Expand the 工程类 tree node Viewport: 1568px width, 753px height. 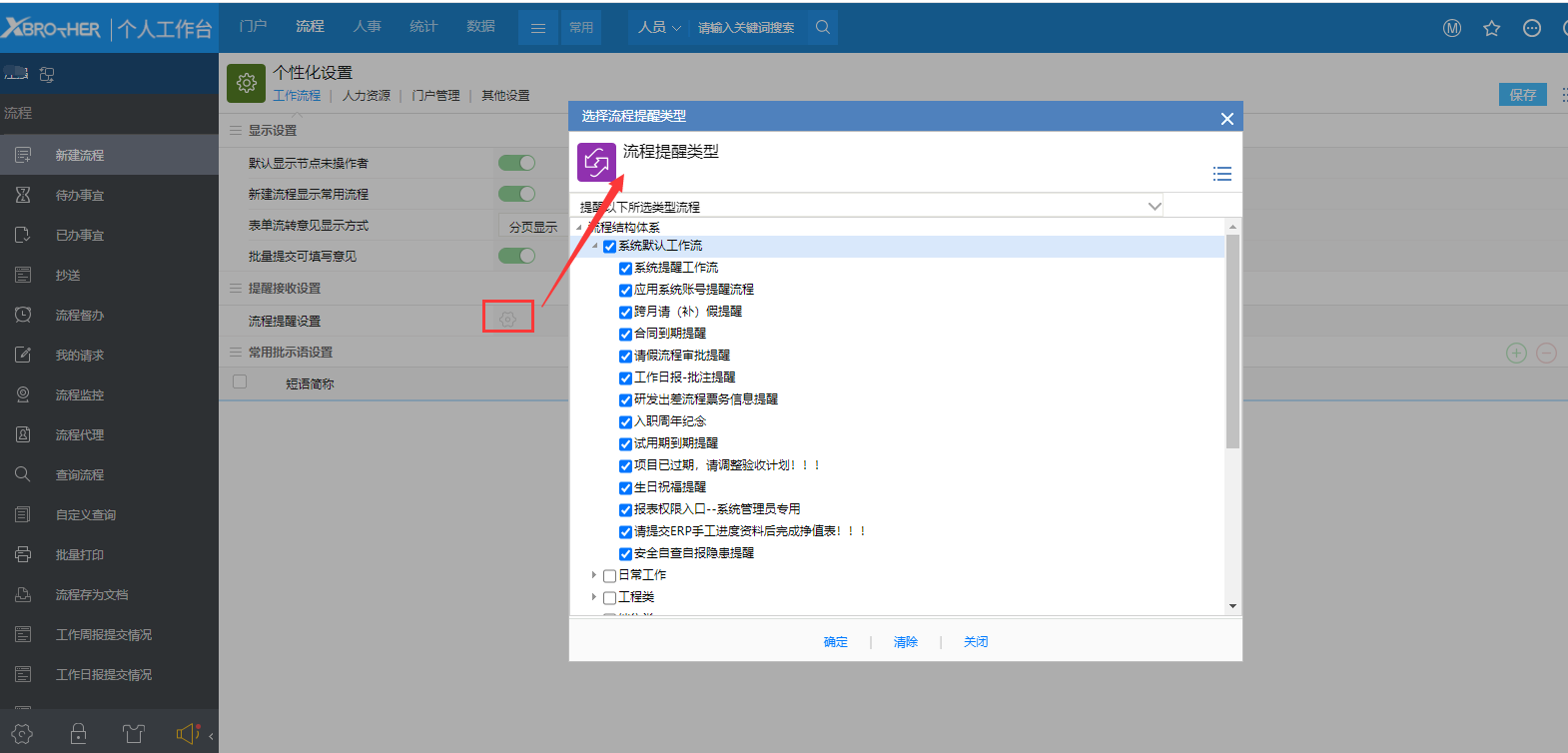click(x=593, y=597)
